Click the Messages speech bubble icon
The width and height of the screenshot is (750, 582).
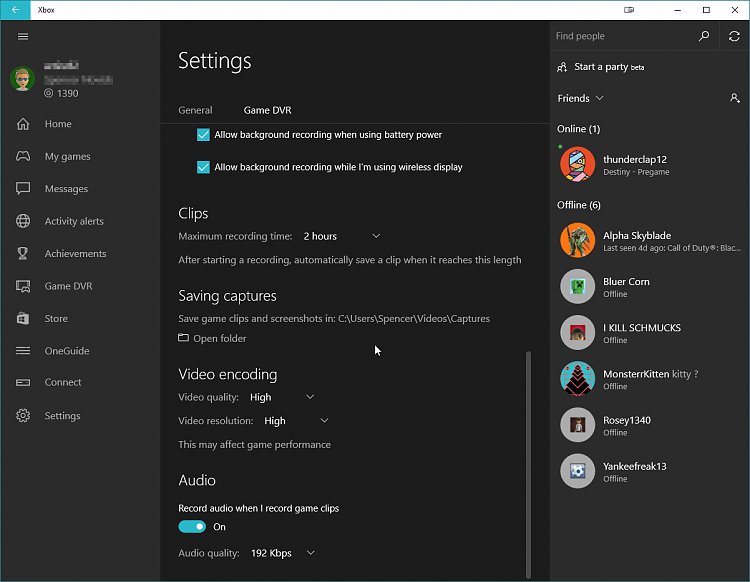pyautogui.click(x=23, y=188)
